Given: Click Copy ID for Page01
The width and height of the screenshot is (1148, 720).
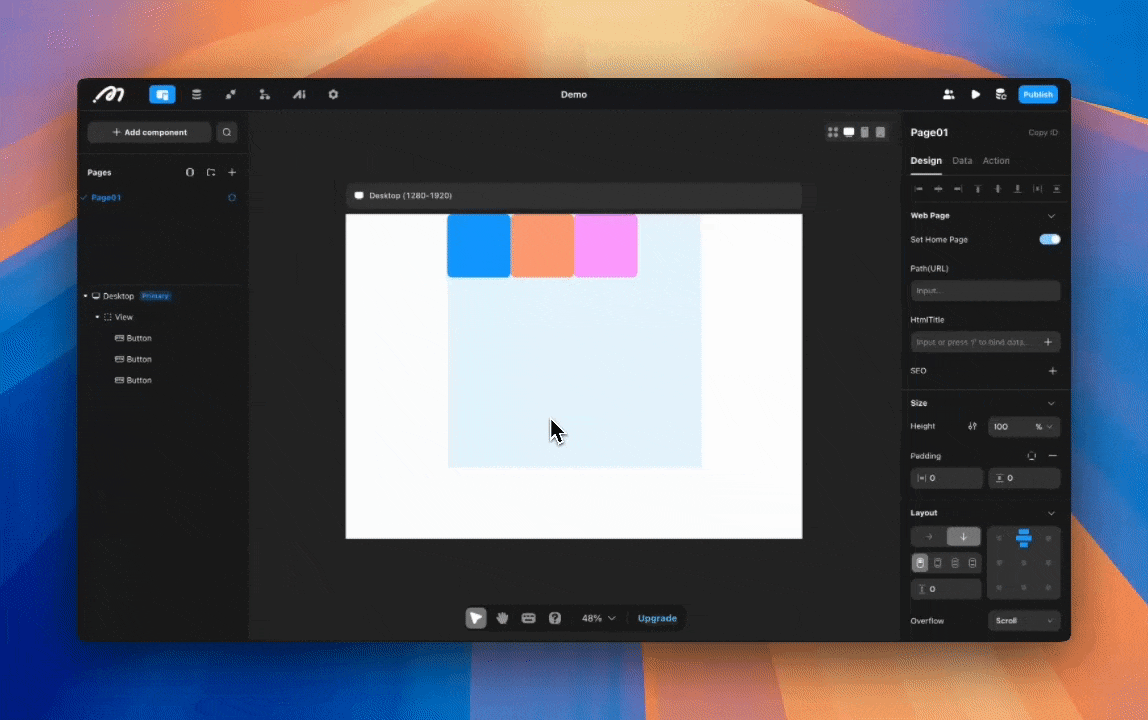Looking at the screenshot, I should (x=1043, y=133).
